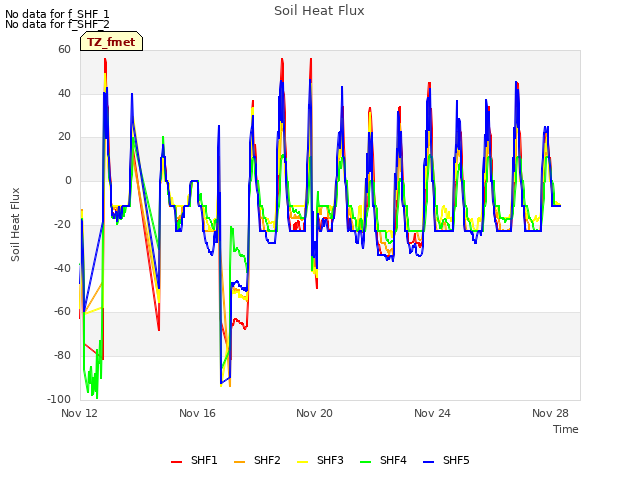Image resolution: width=640 pixels, height=480 pixels.
Task: Toggle SHF1 series via red legend marker
Action: click(176, 461)
